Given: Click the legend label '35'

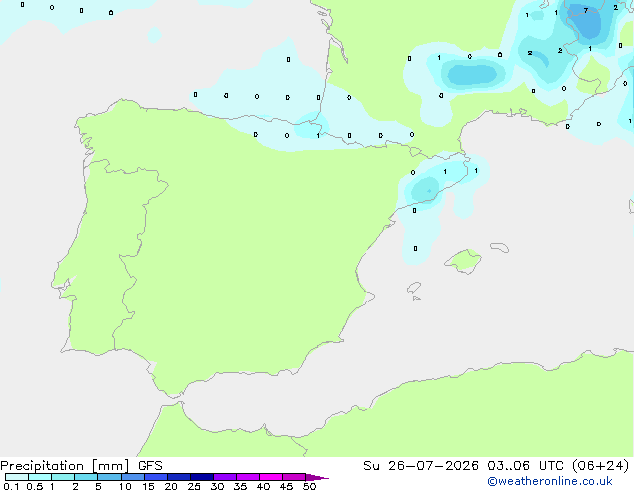Looking at the screenshot, I should (240, 486).
